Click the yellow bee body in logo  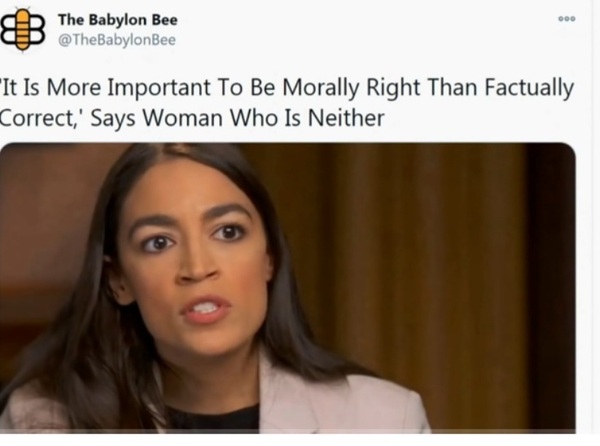pos(23,30)
